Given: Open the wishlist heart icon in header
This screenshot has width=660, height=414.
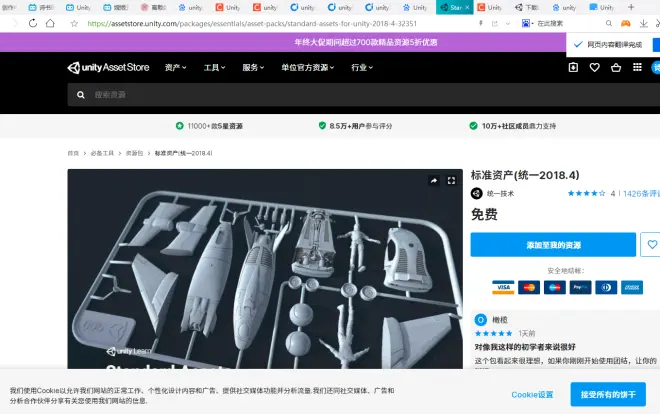Looking at the screenshot, I should [594, 67].
